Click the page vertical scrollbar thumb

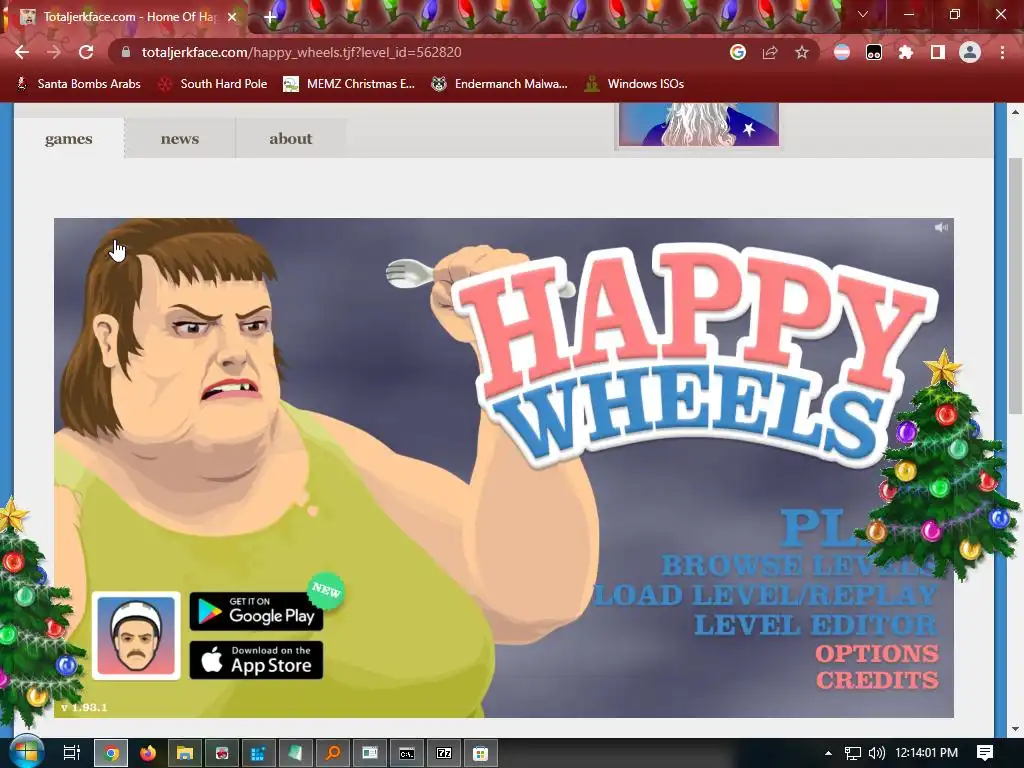1015,285
